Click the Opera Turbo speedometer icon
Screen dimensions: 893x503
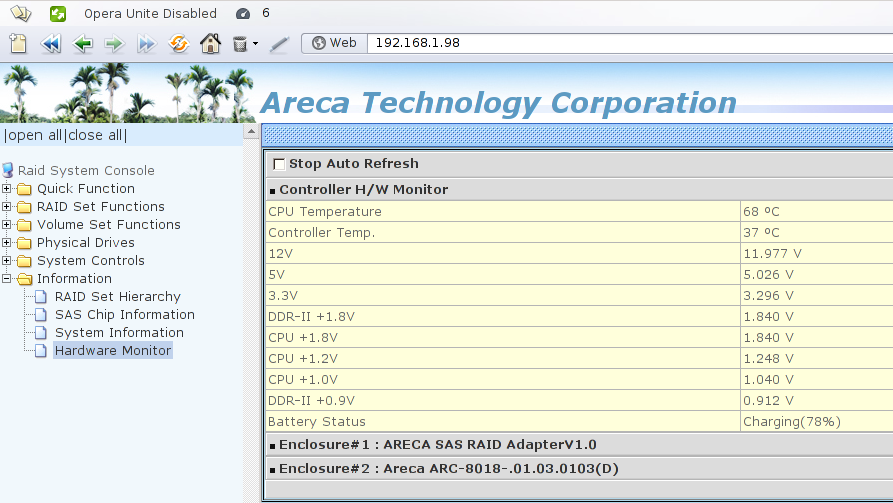243,14
